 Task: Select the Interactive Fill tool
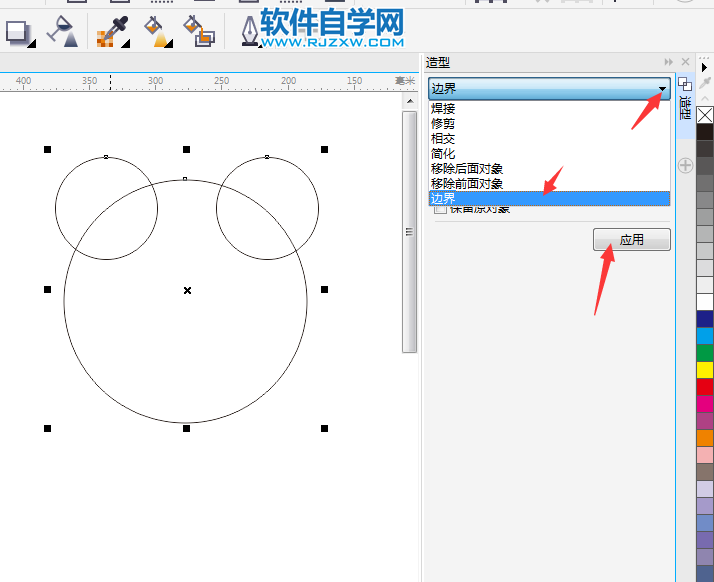click(x=158, y=32)
